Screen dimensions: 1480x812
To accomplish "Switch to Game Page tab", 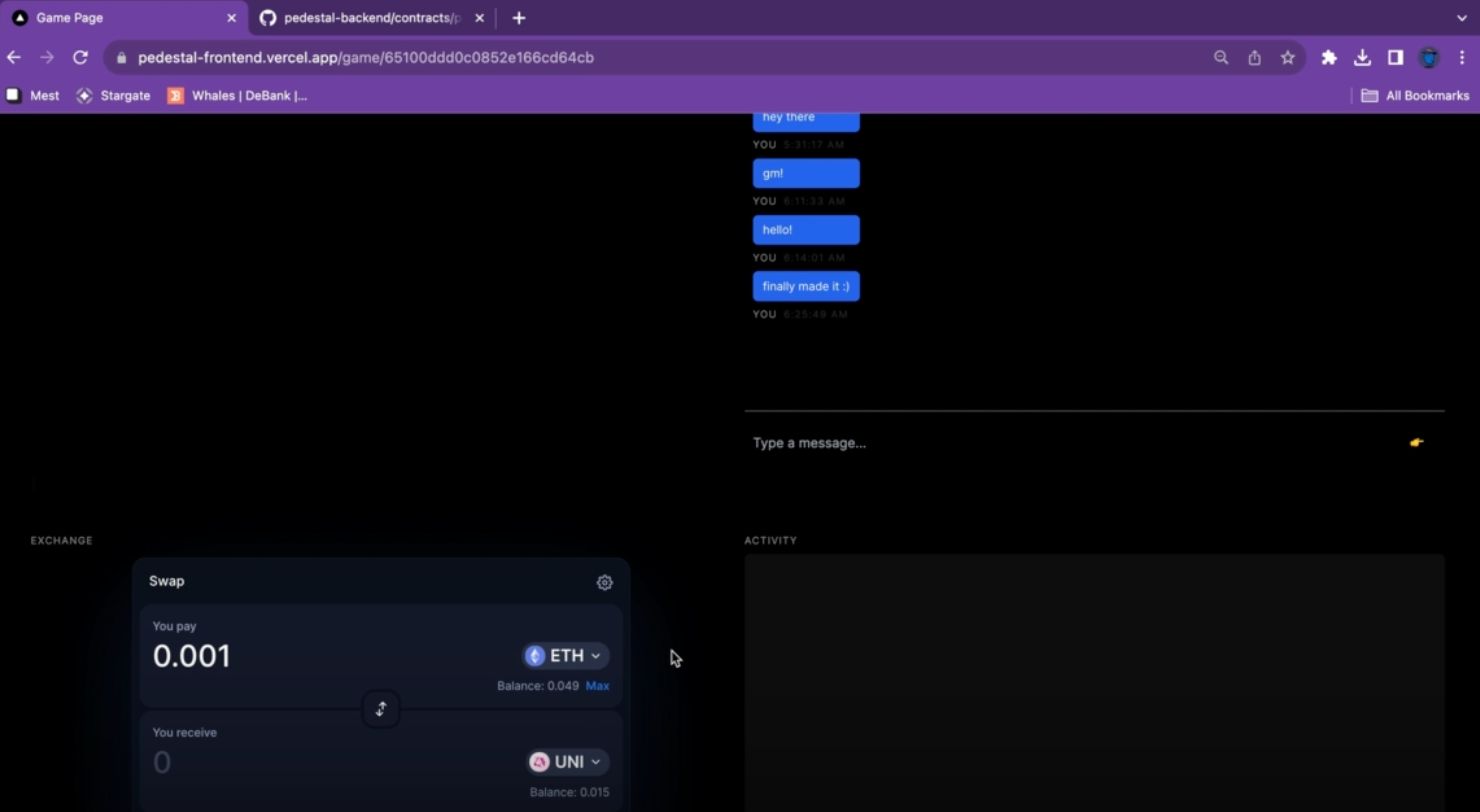I will pos(125,18).
